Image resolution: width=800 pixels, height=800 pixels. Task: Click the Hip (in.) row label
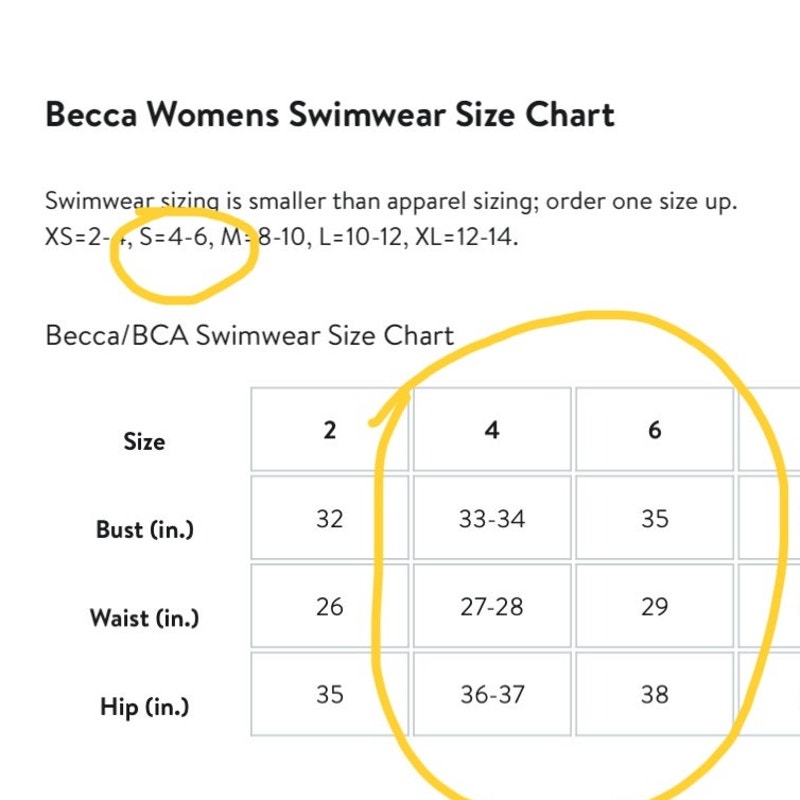point(144,707)
